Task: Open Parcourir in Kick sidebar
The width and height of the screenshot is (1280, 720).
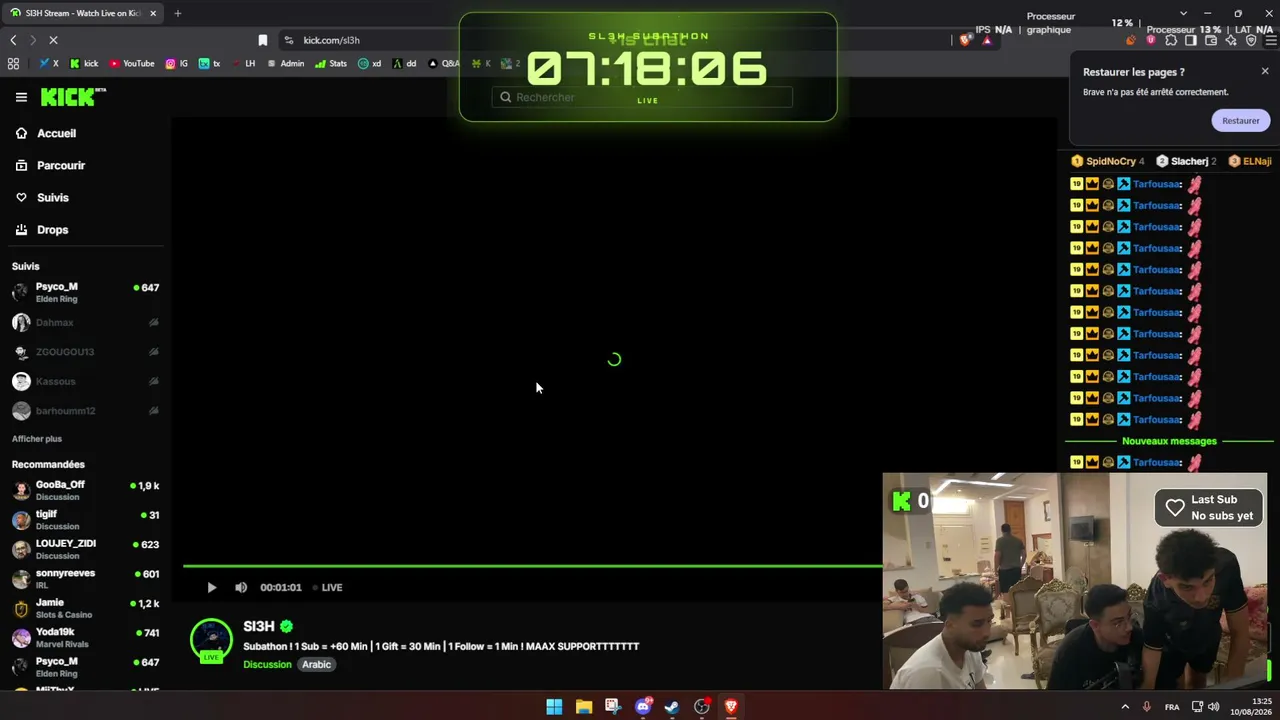Action: coord(50,165)
